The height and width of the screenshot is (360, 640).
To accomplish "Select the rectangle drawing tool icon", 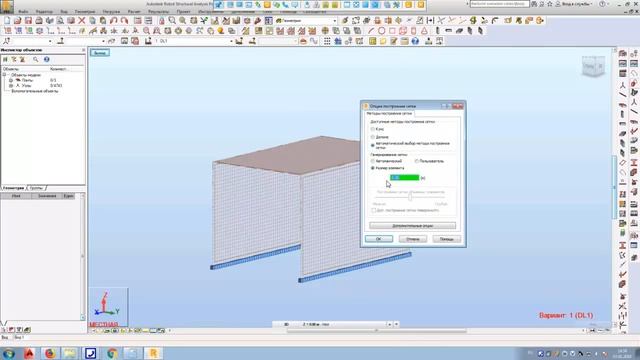I will [x=392, y=31].
